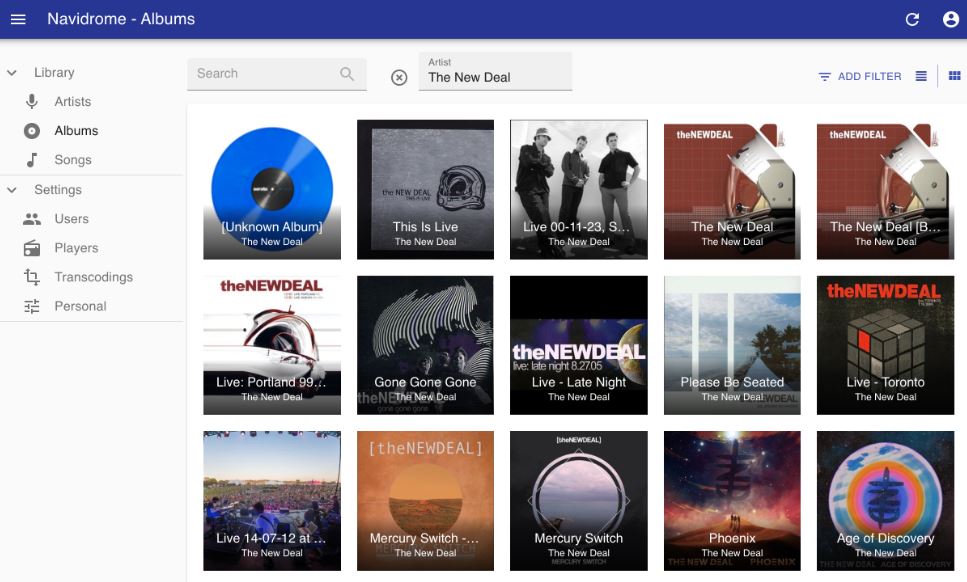This screenshot has height=582, width=967.
Task: Click artist link under Gone Gone Gone
Action: pyautogui.click(x=426, y=397)
